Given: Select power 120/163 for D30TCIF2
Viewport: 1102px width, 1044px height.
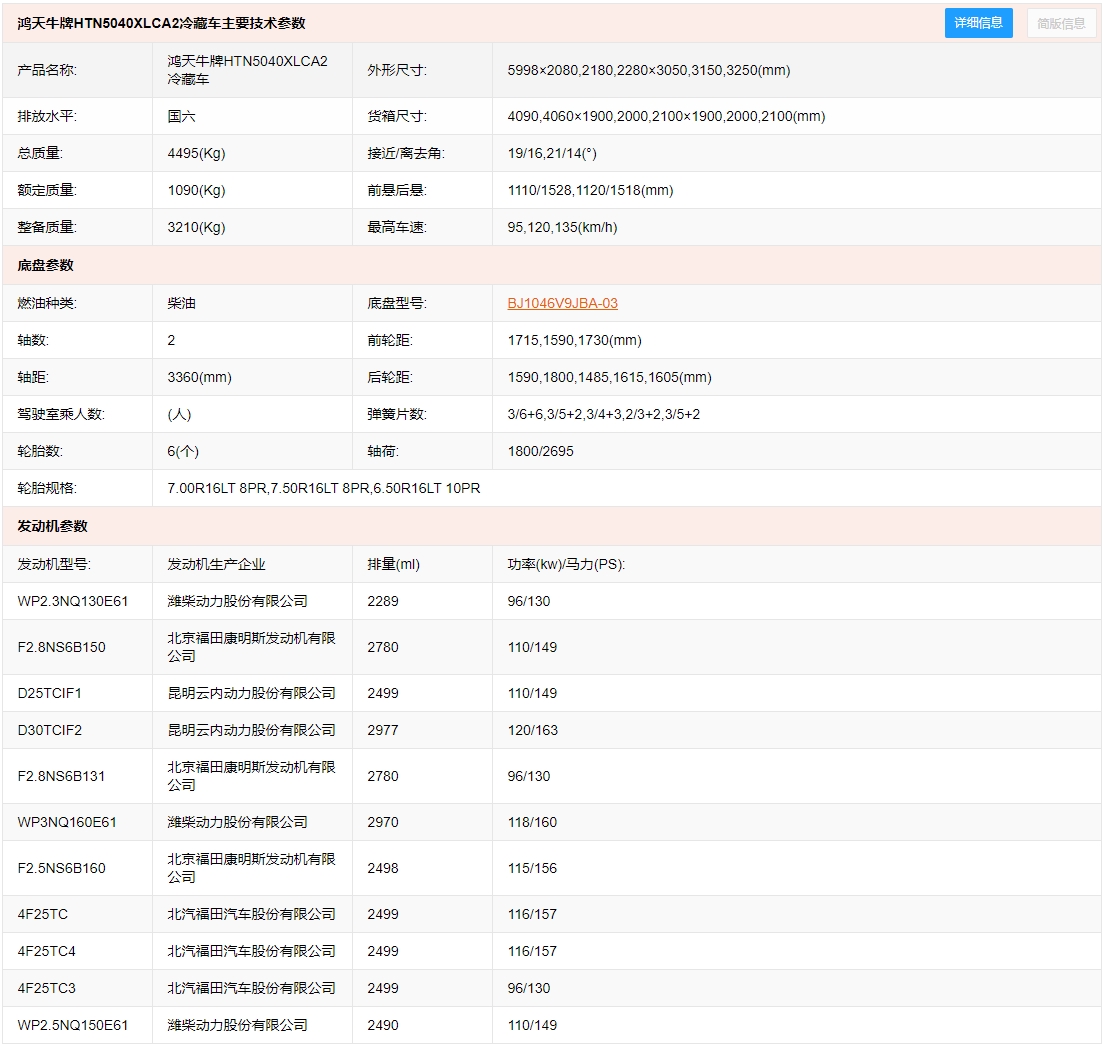Looking at the screenshot, I should (x=533, y=730).
